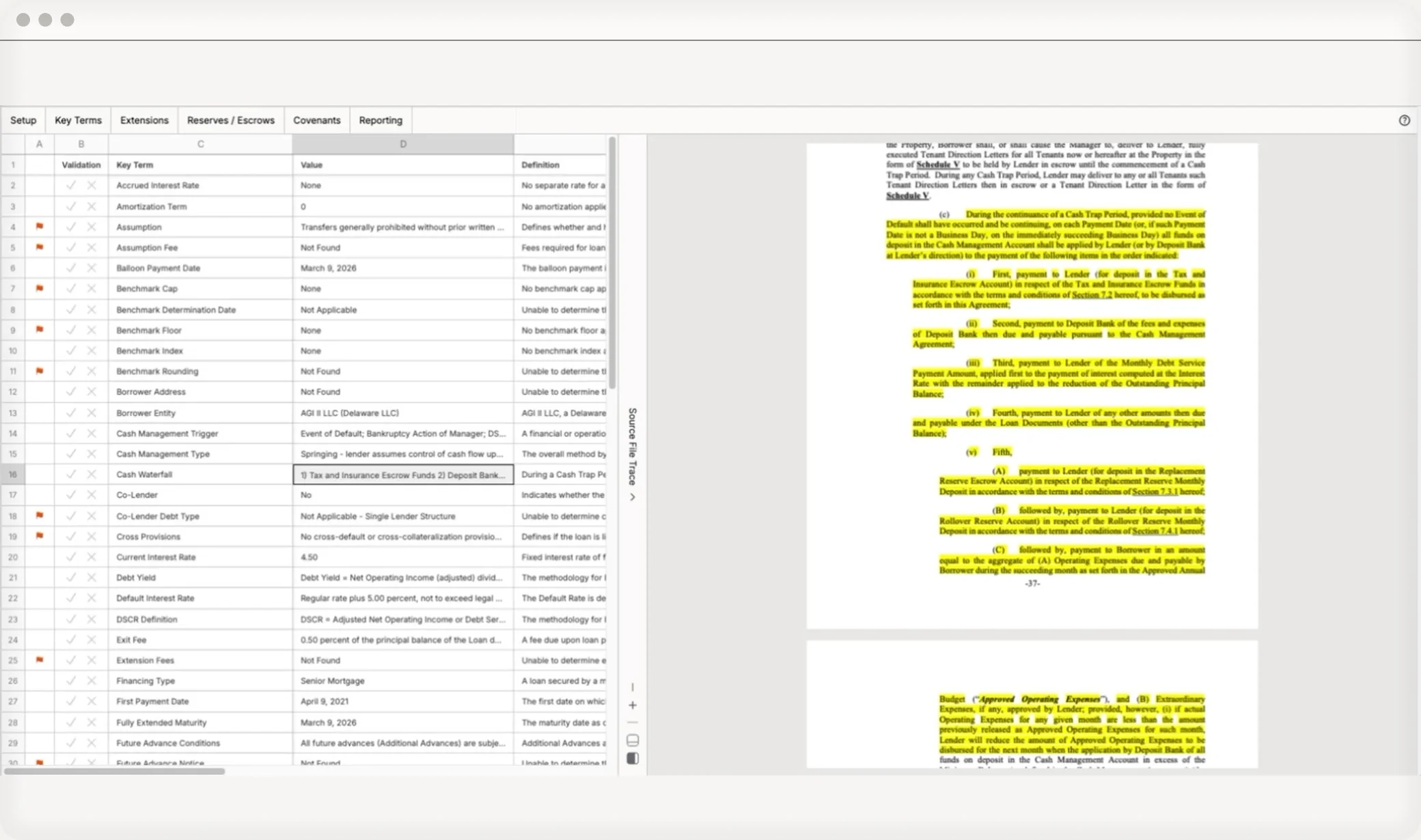Approve the First Payment Date row checkmark
Screen dimensions: 1421x840
click(x=70, y=701)
